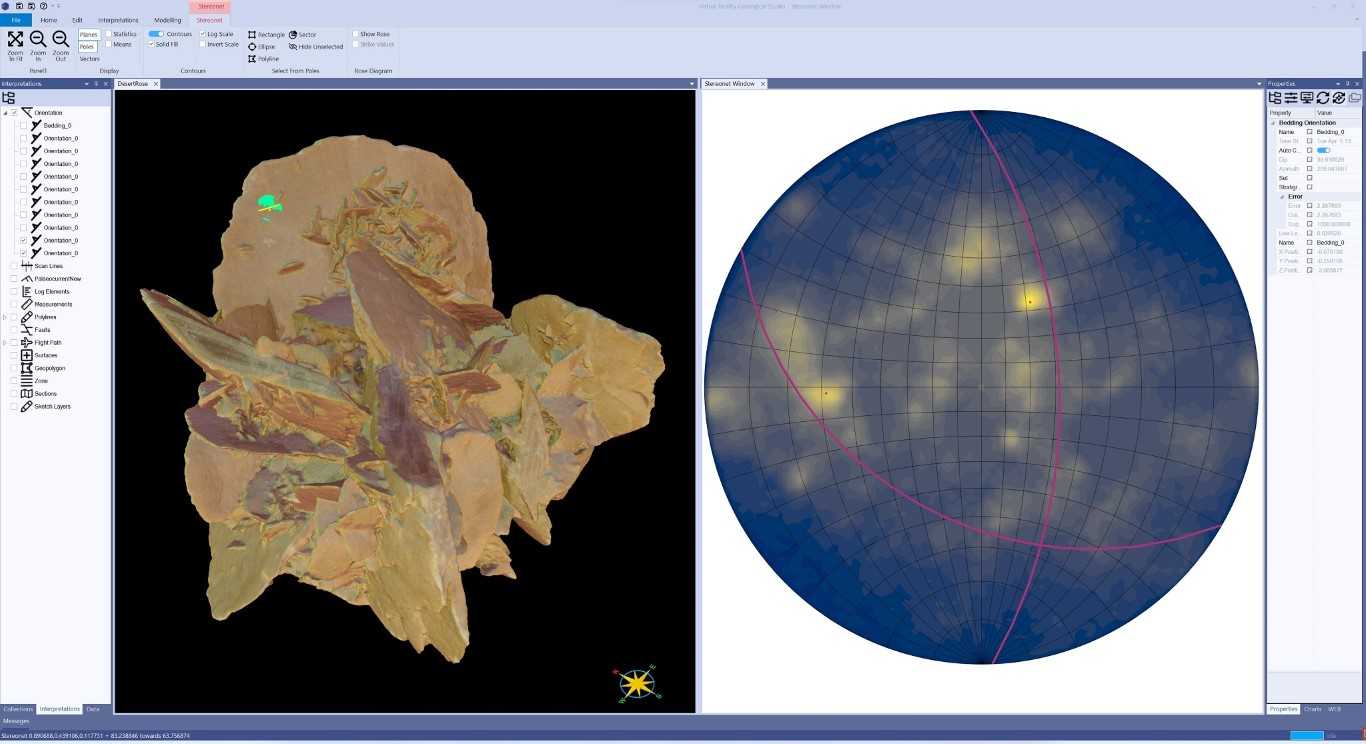
Task: Expand the Polylines tree item
Action: (4, 317)
